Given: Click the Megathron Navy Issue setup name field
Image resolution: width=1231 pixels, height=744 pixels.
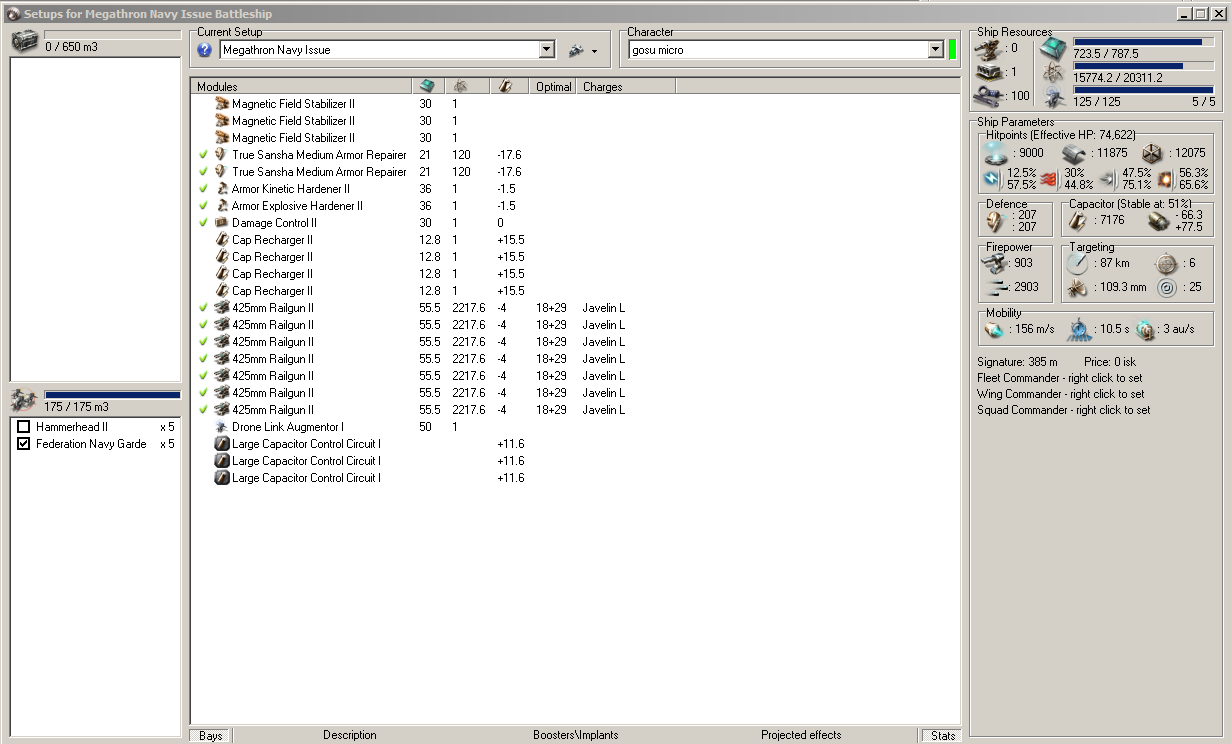Looking at the screenshot, I should (378, 50).
